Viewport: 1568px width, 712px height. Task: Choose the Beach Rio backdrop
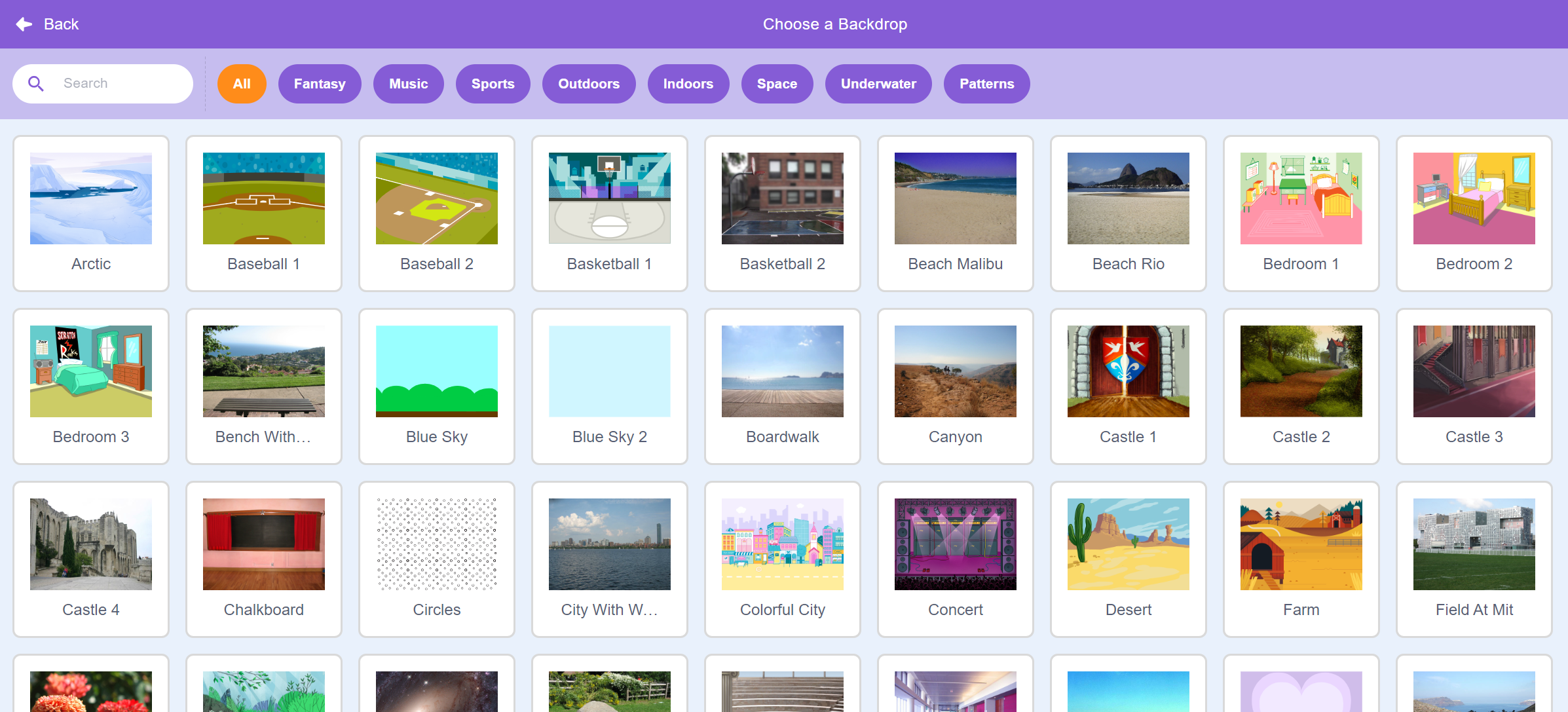click(x=1129, y=214)
